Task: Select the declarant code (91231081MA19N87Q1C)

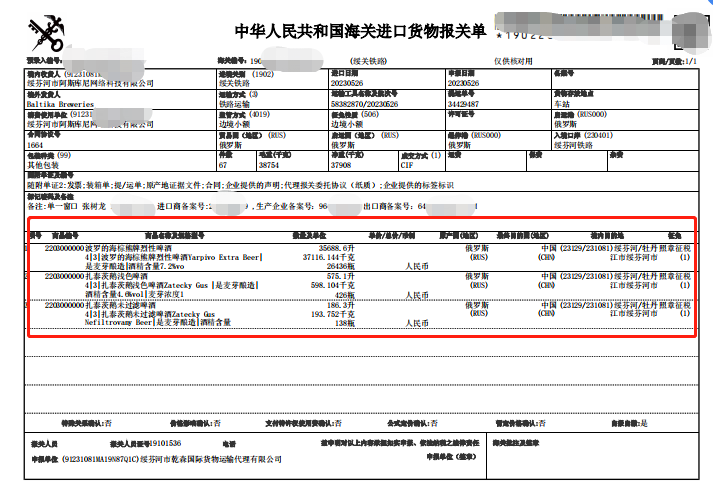Action: [x=100, y=459]
